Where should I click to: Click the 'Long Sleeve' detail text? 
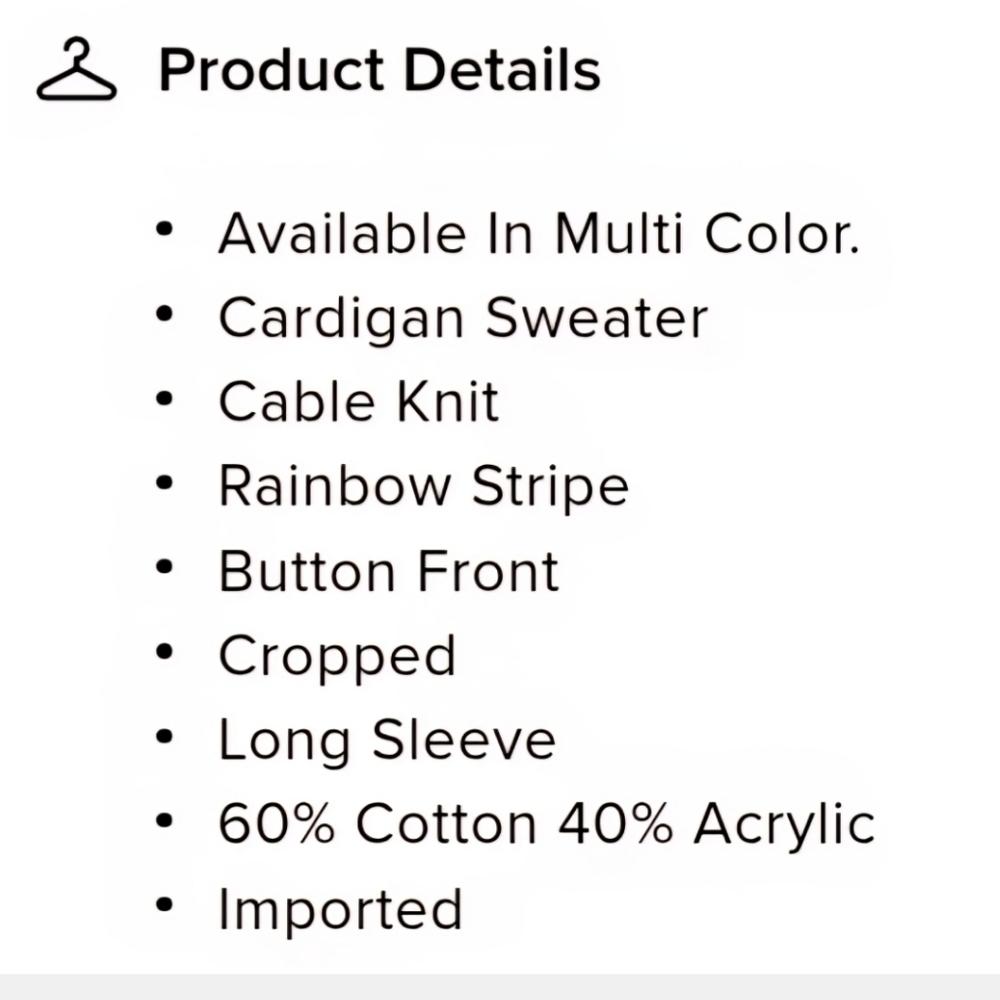click(386, 741)
